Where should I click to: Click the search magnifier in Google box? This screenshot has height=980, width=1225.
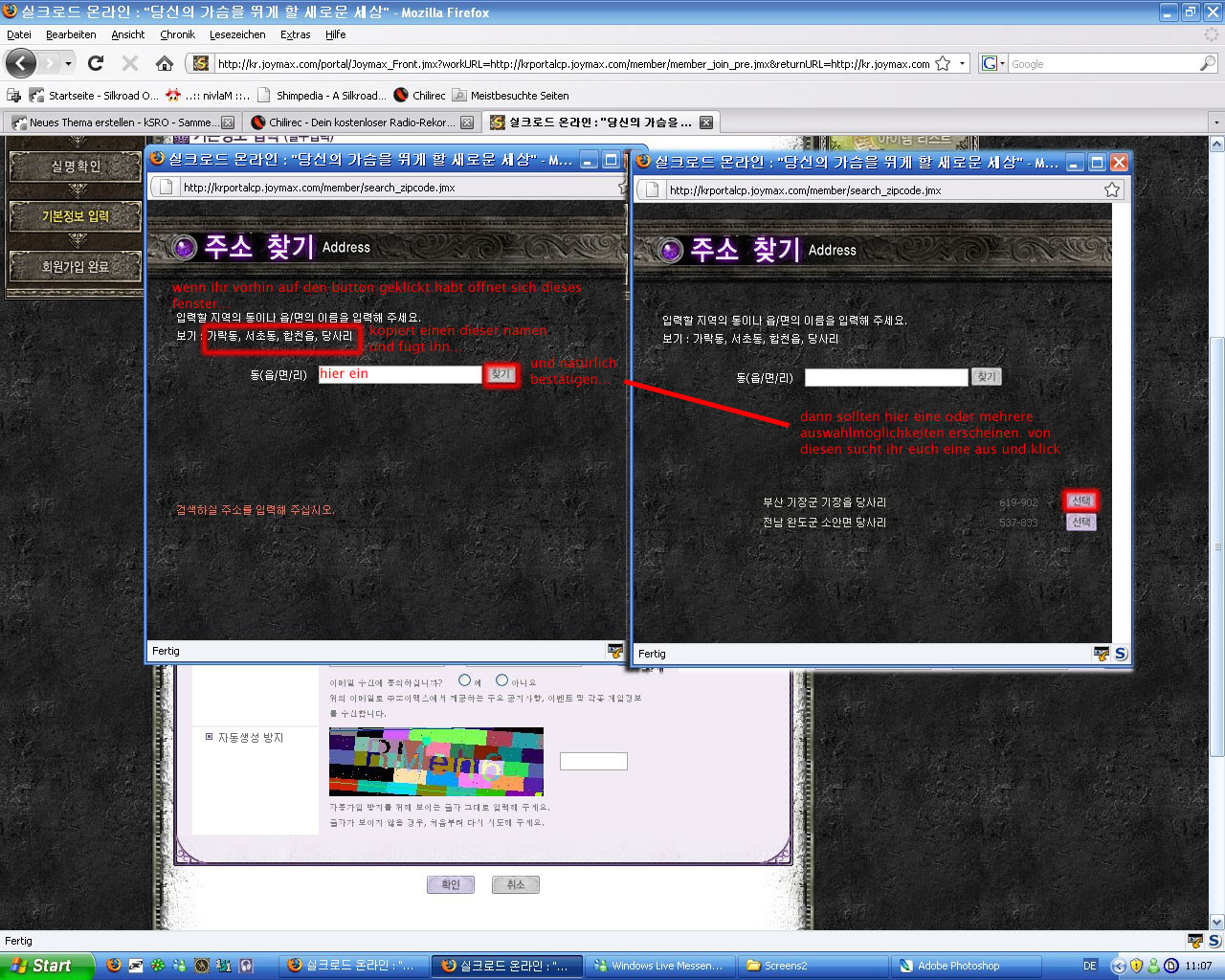(1208, 64)
